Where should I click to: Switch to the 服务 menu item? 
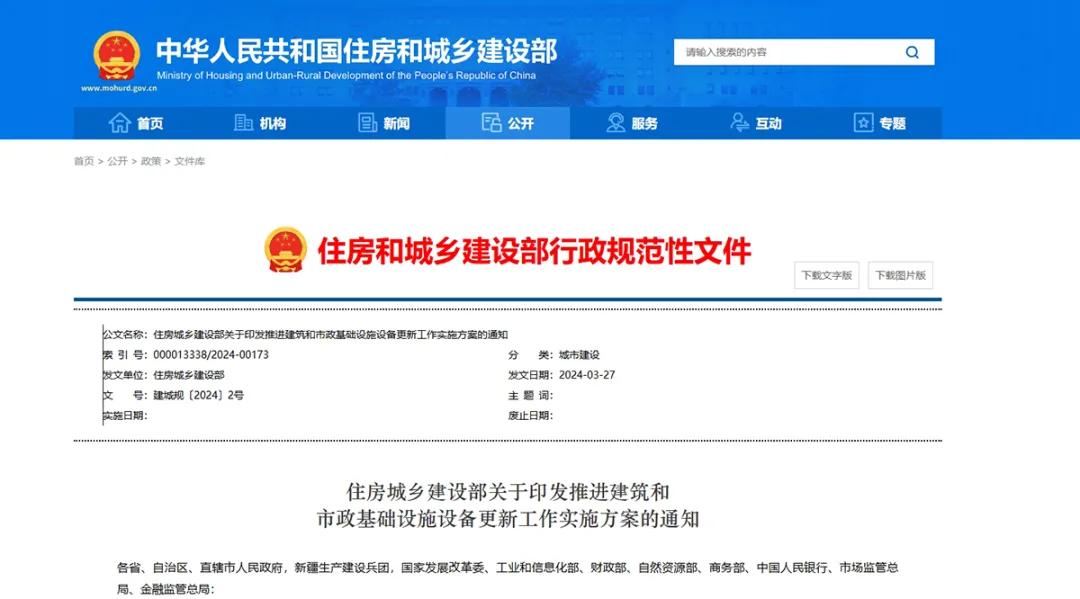pyautogui.click(x=645, y=124)
